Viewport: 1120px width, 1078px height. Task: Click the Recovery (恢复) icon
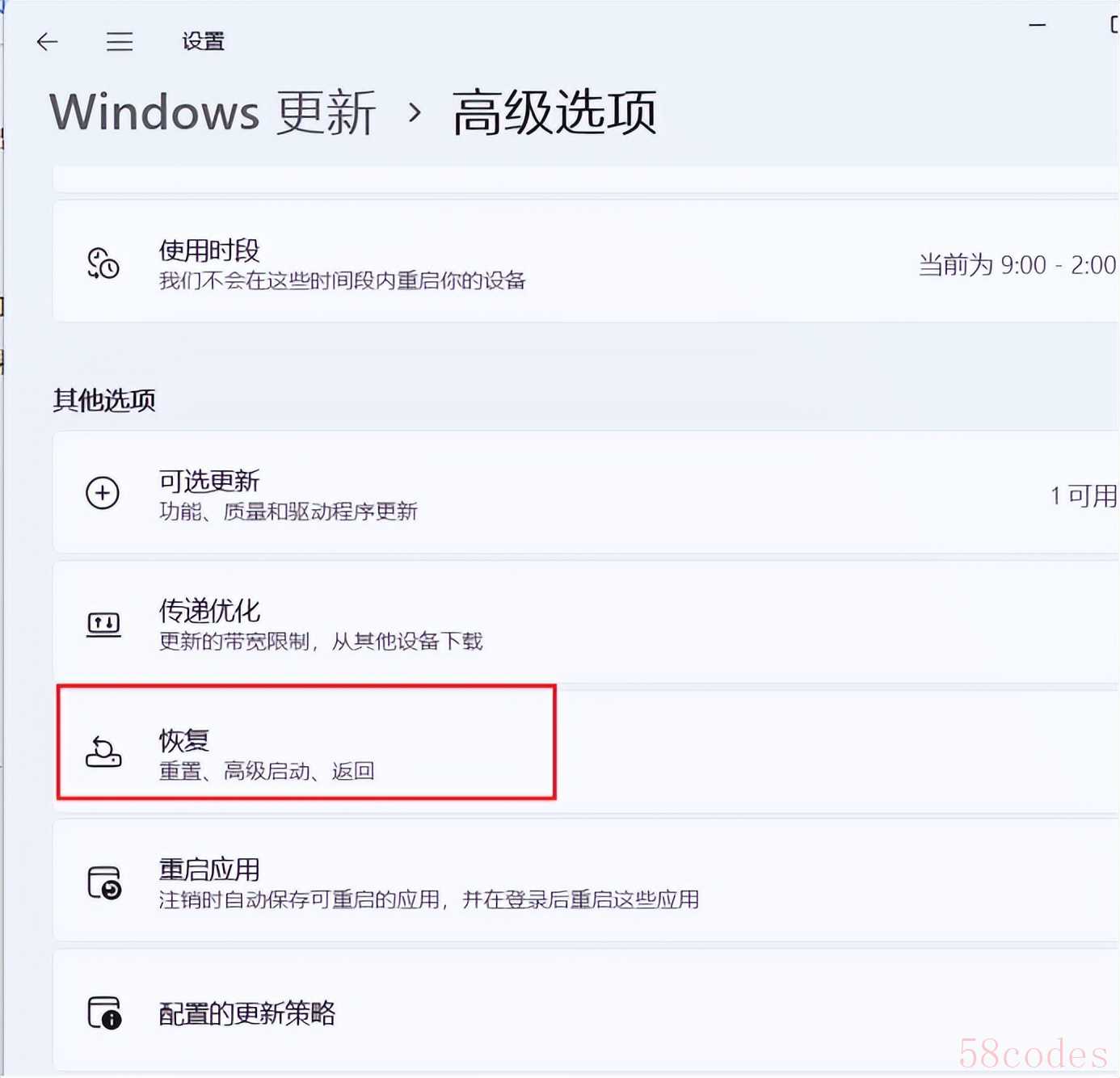pos(103,752)
